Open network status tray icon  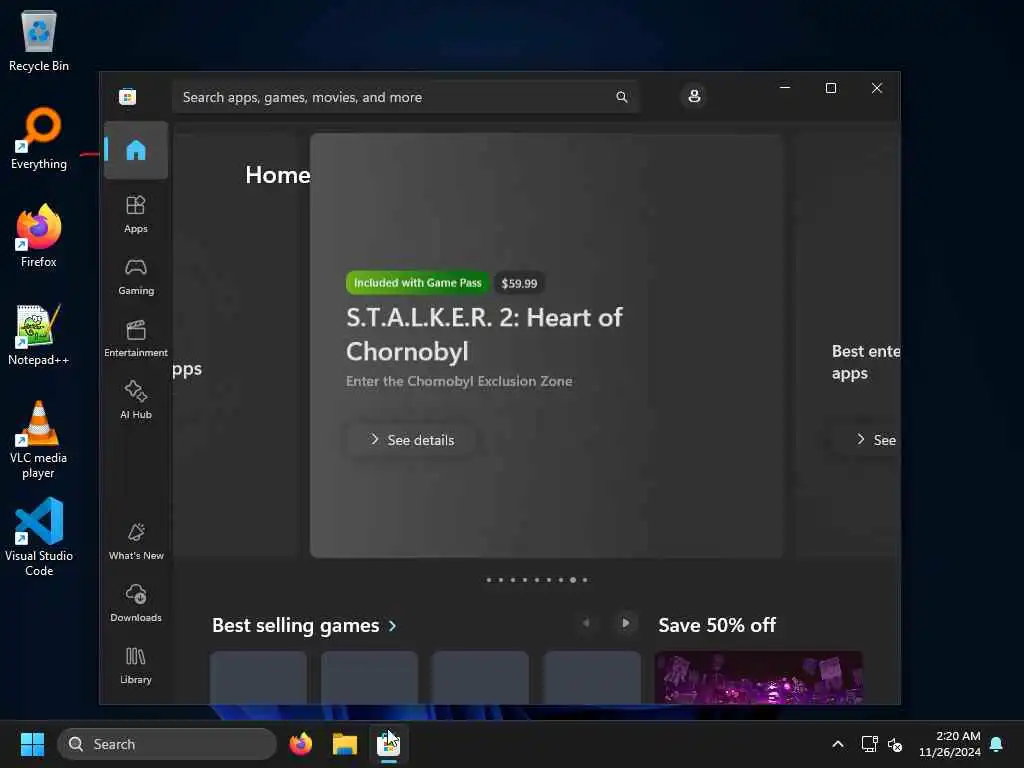(869, 744)
